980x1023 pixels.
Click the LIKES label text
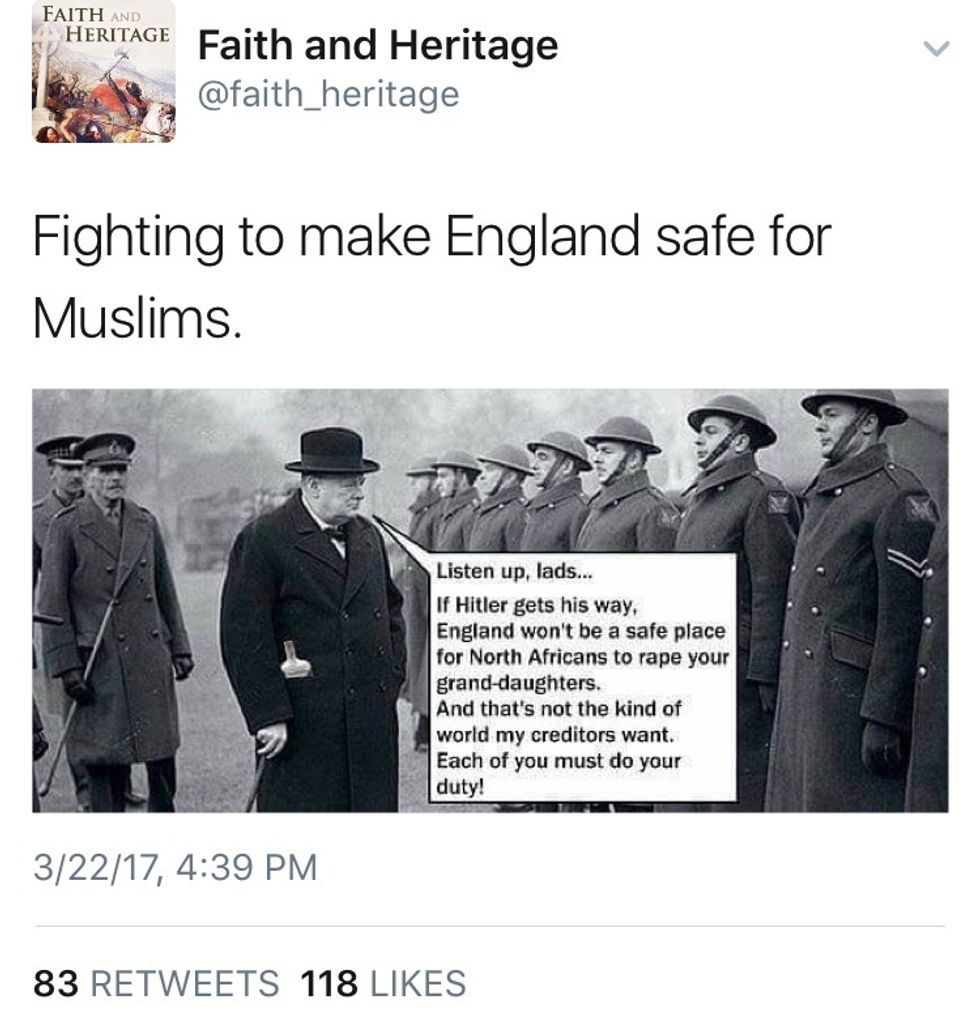coord(418,983)
